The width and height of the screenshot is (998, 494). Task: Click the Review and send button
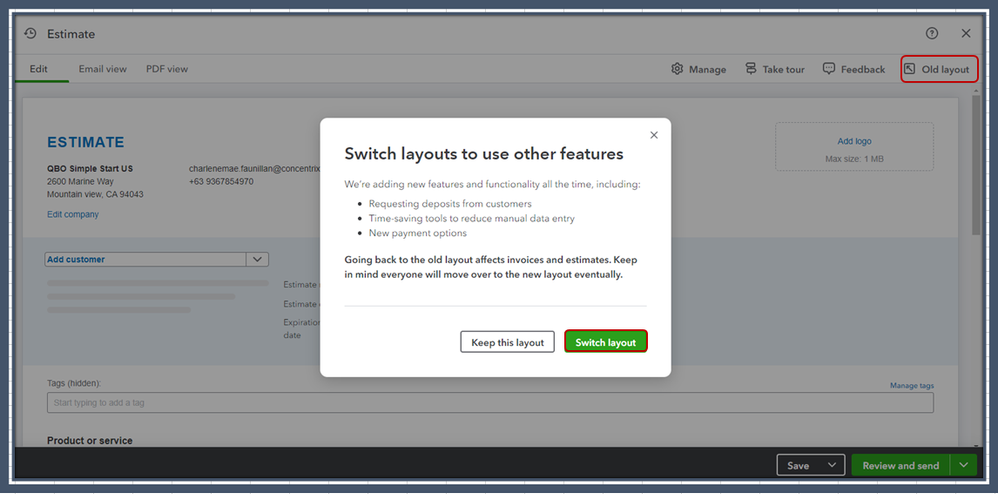(901, 465)
